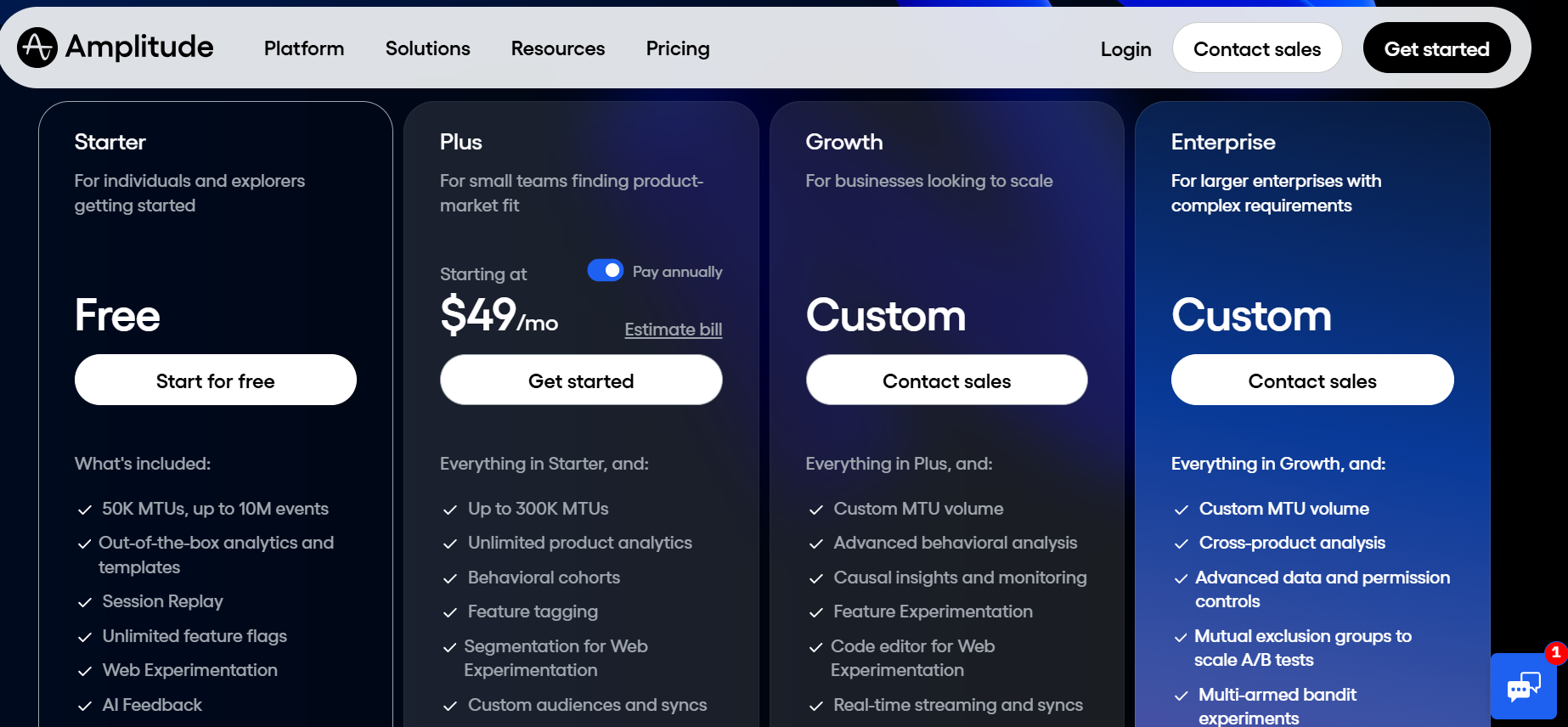Open the Resources dropdown menu
Viewport: 1568px width, 727px height.
point(557,48)
